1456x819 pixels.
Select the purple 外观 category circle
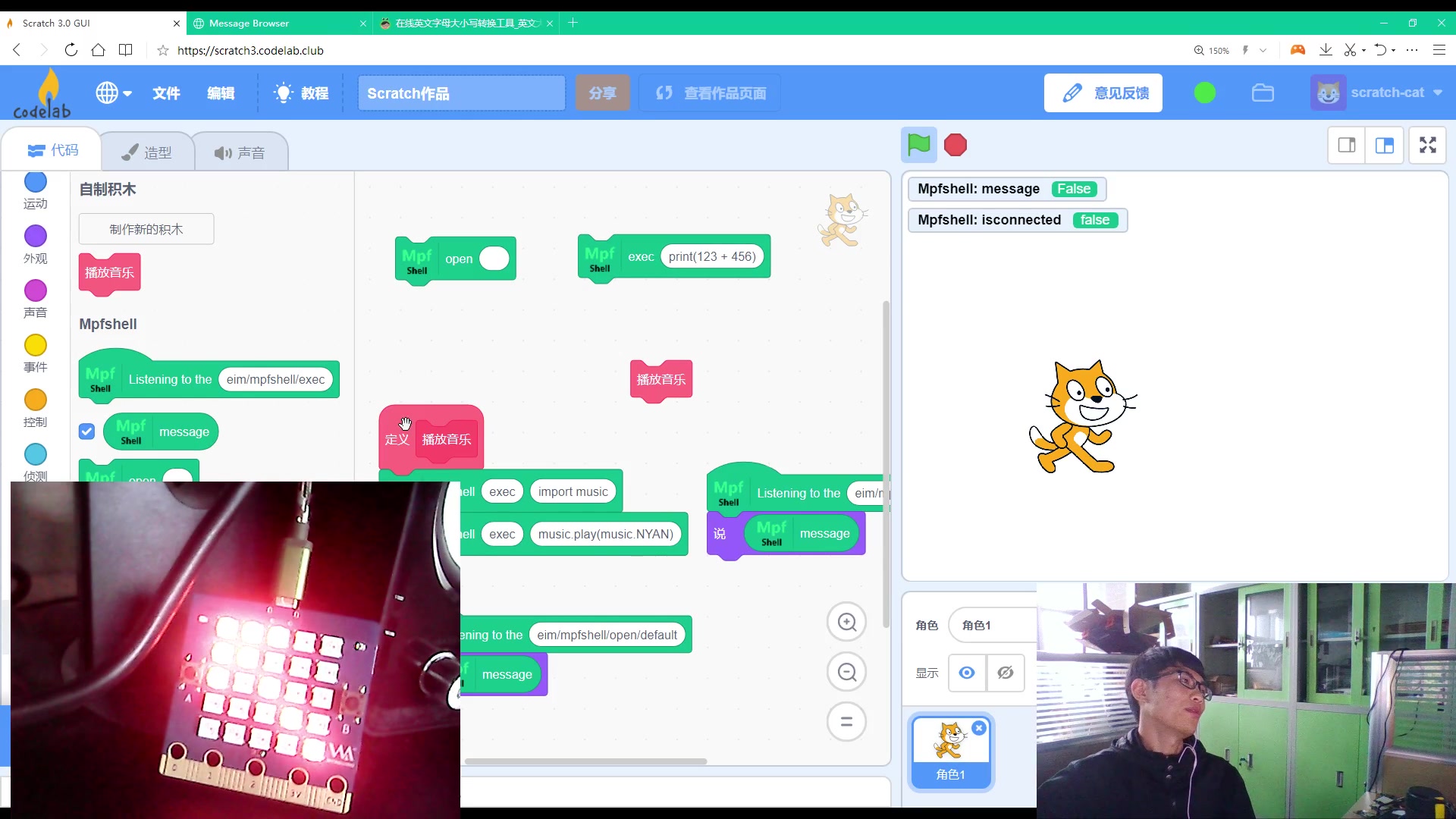36,236
